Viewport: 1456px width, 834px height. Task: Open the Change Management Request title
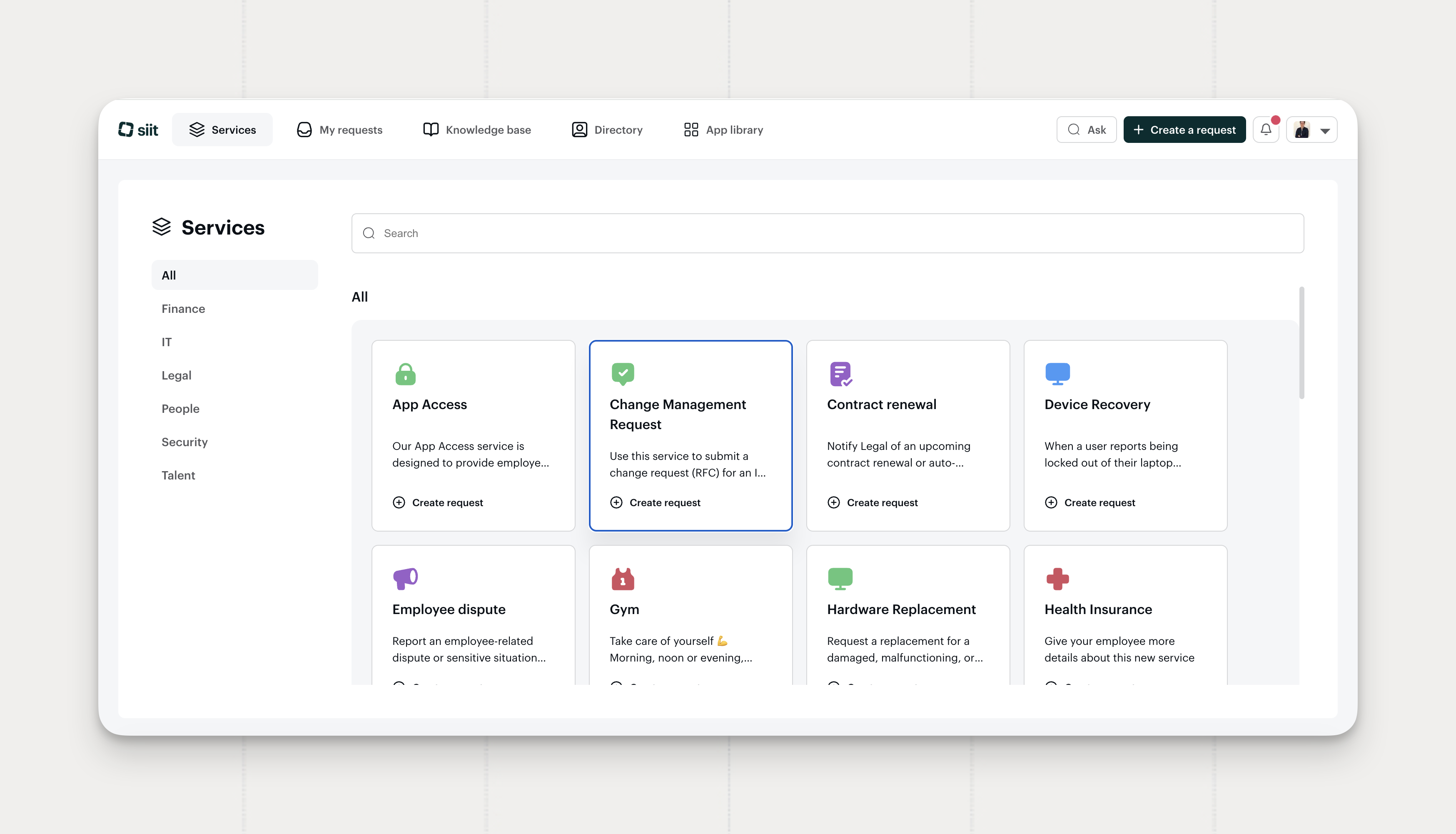678,415
